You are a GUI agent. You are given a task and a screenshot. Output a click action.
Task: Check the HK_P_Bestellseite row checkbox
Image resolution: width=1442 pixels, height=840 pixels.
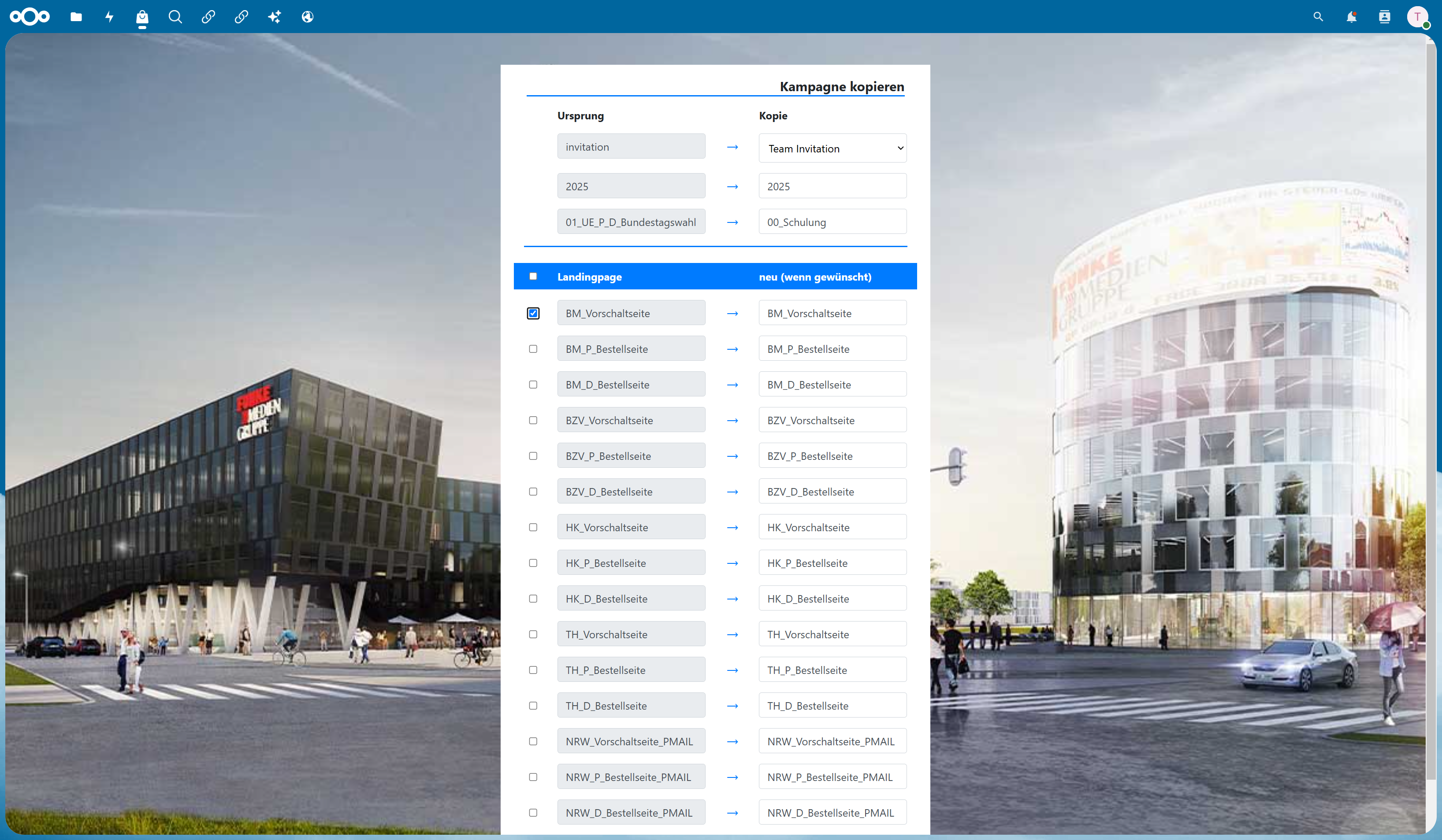coord(533,562)
